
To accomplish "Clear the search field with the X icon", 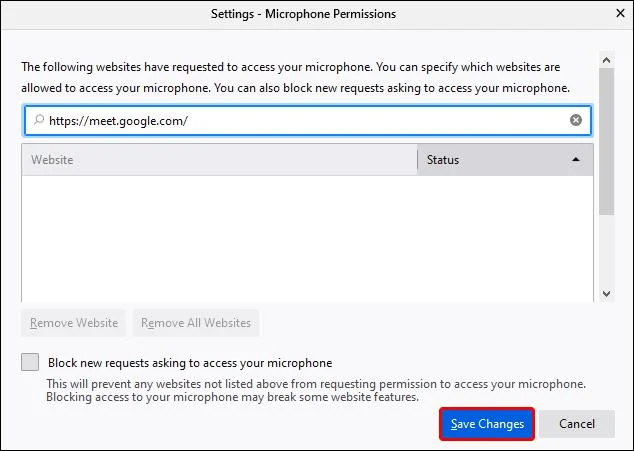I will (575, 120).
